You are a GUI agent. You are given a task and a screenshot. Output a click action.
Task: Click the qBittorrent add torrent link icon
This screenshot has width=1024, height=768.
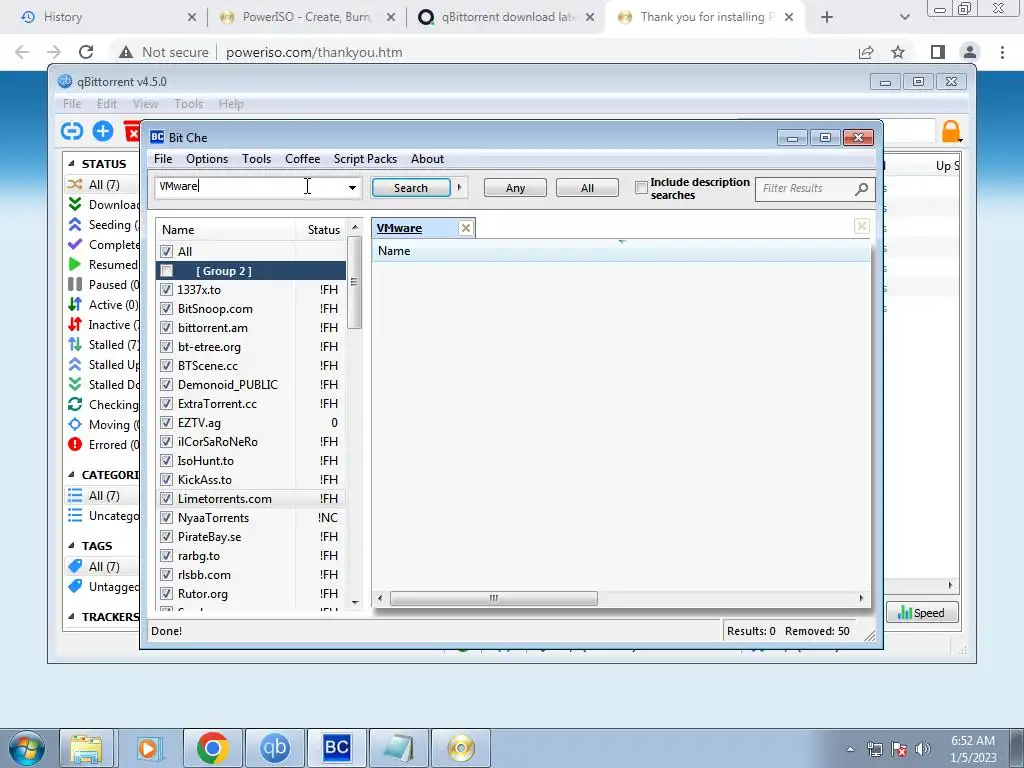click(x=72, y=131)
